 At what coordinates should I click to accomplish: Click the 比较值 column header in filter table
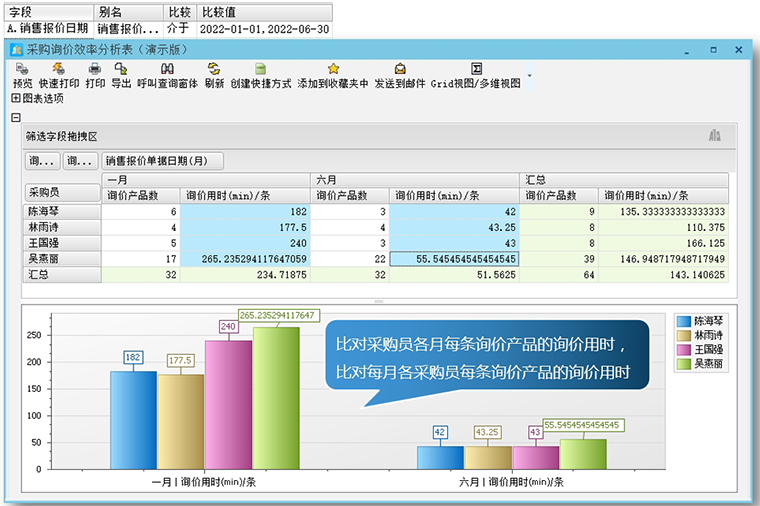[265, 12]
